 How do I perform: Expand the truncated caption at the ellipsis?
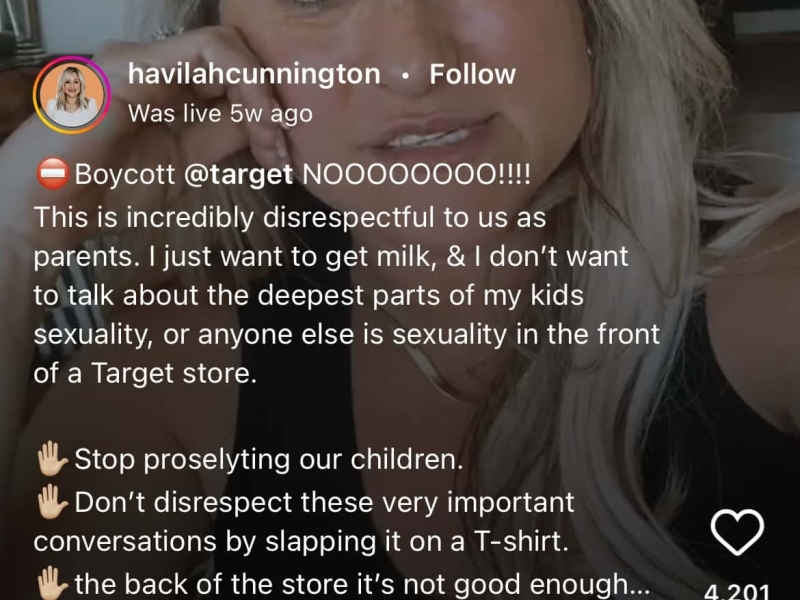coord(640,585)
